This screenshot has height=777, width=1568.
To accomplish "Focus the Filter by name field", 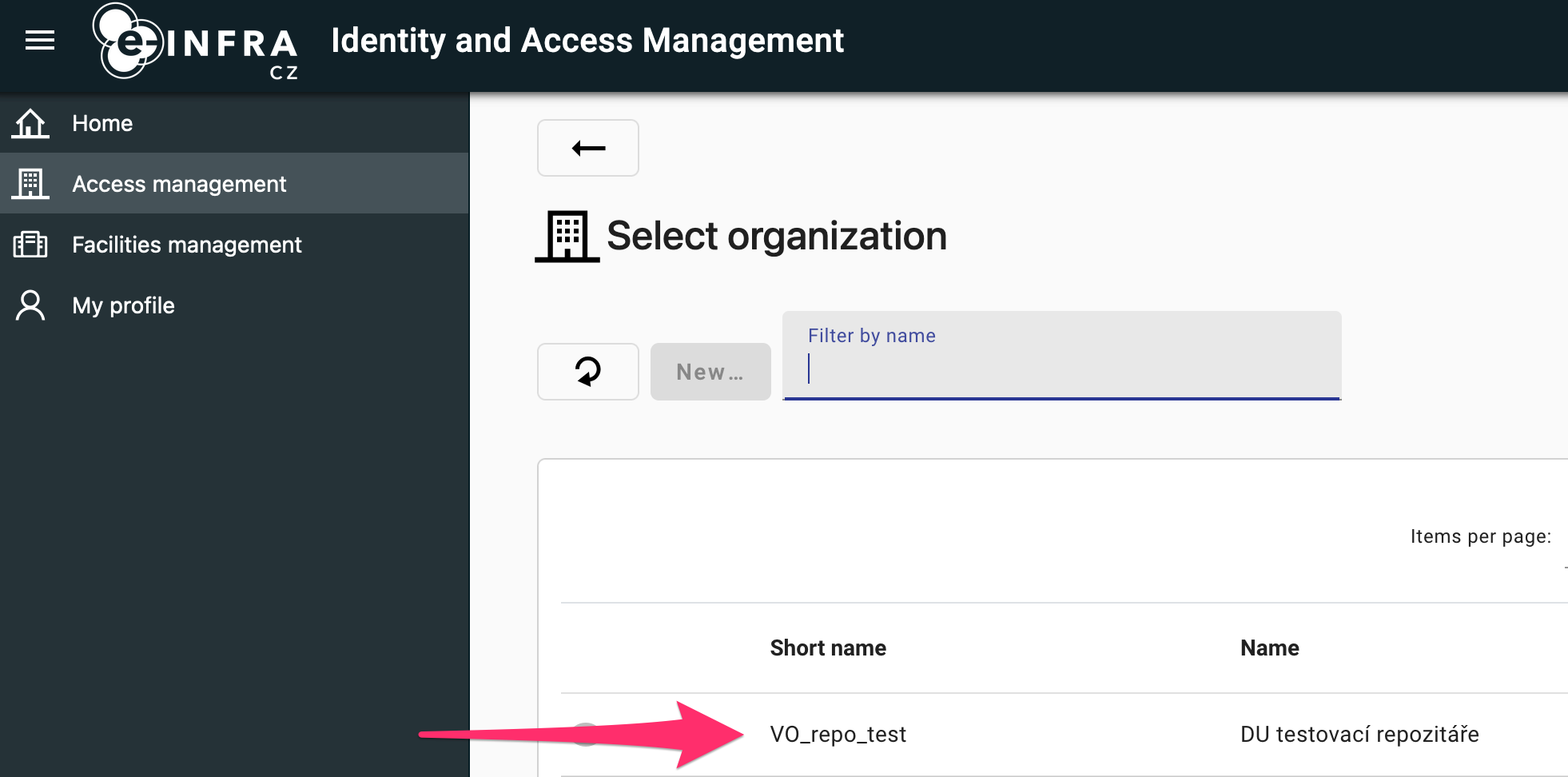I will [x=1061, y=369].
